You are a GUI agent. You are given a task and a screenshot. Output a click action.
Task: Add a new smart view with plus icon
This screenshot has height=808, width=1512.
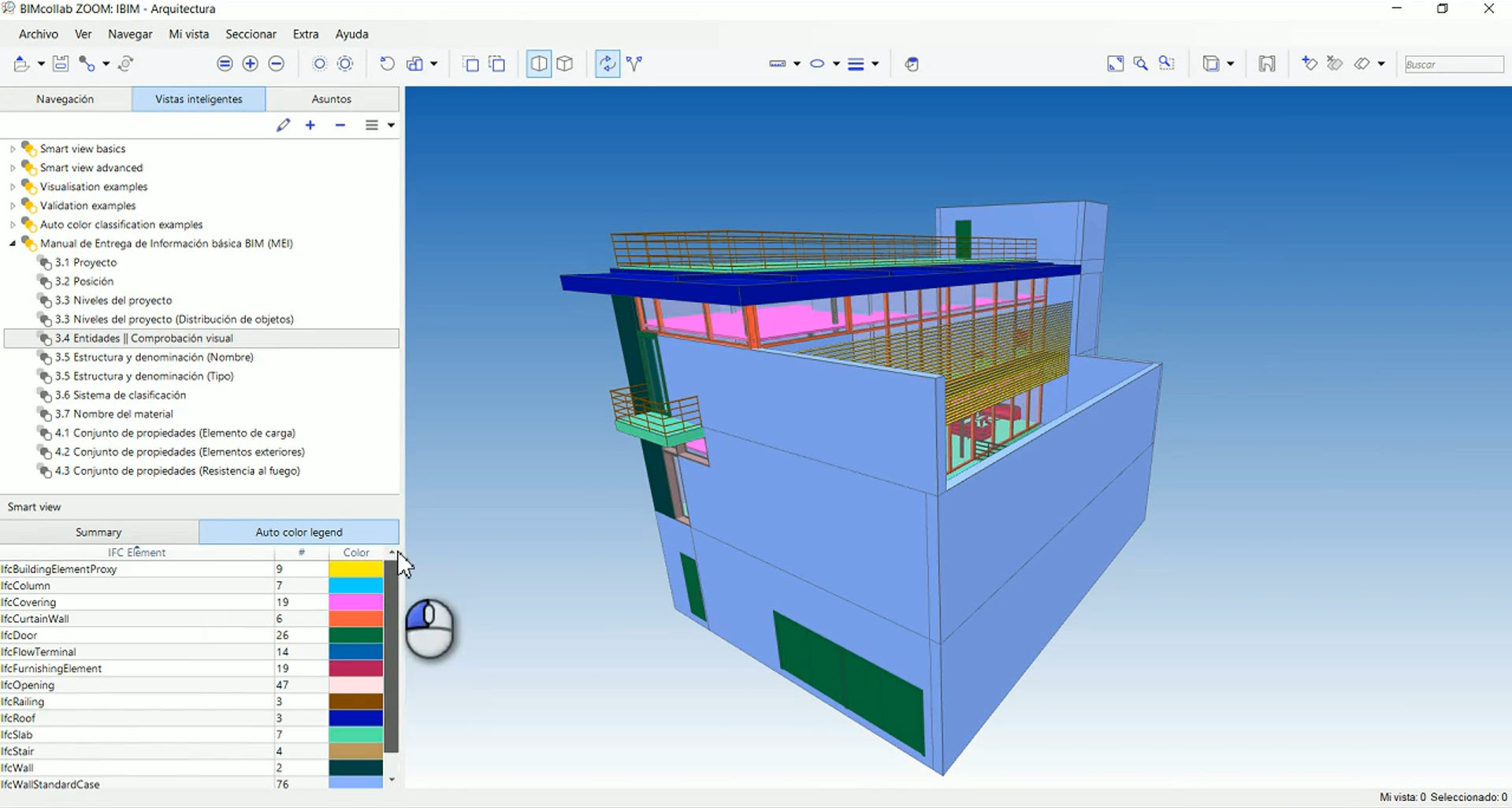[310, 125]
